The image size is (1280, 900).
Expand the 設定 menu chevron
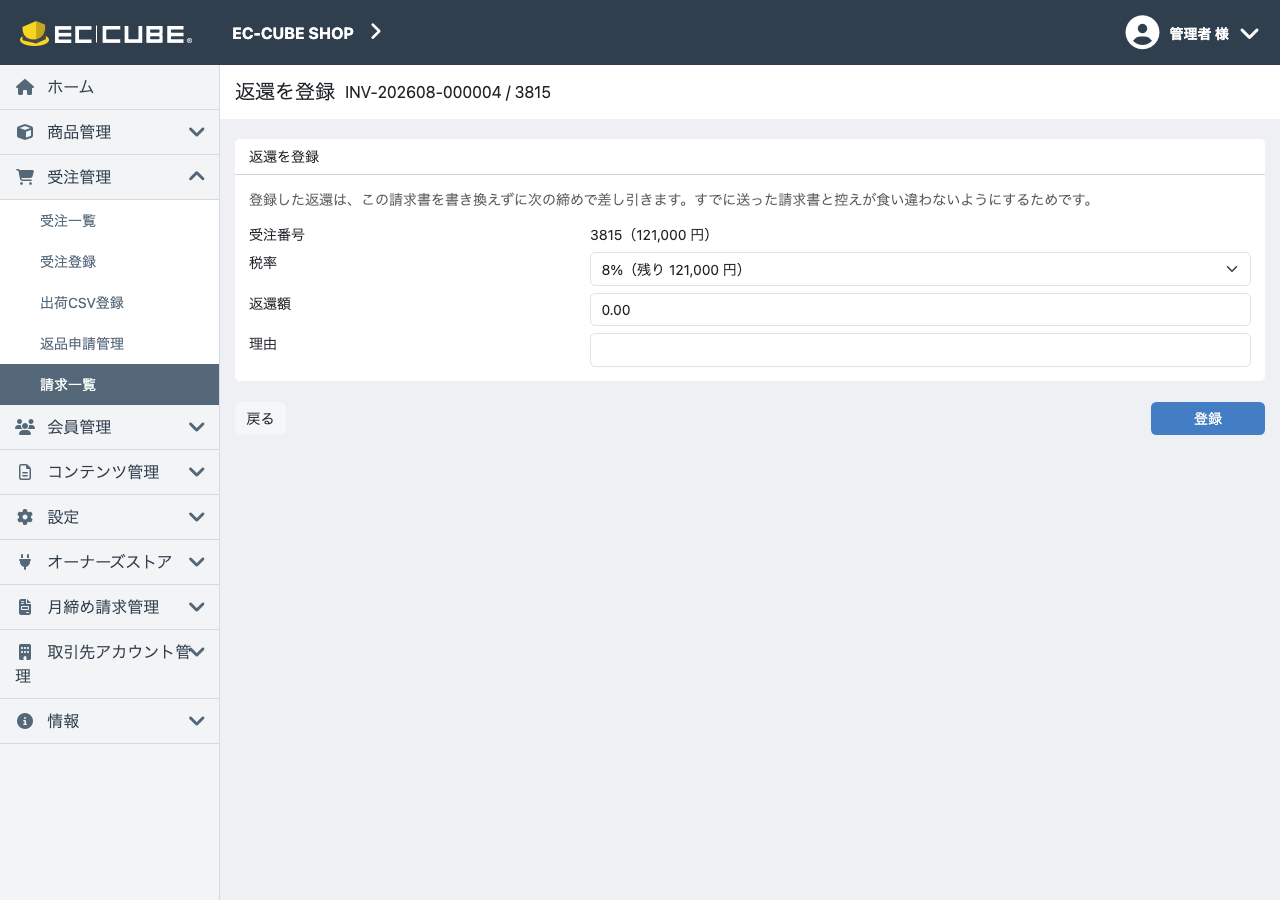(197, 517)
